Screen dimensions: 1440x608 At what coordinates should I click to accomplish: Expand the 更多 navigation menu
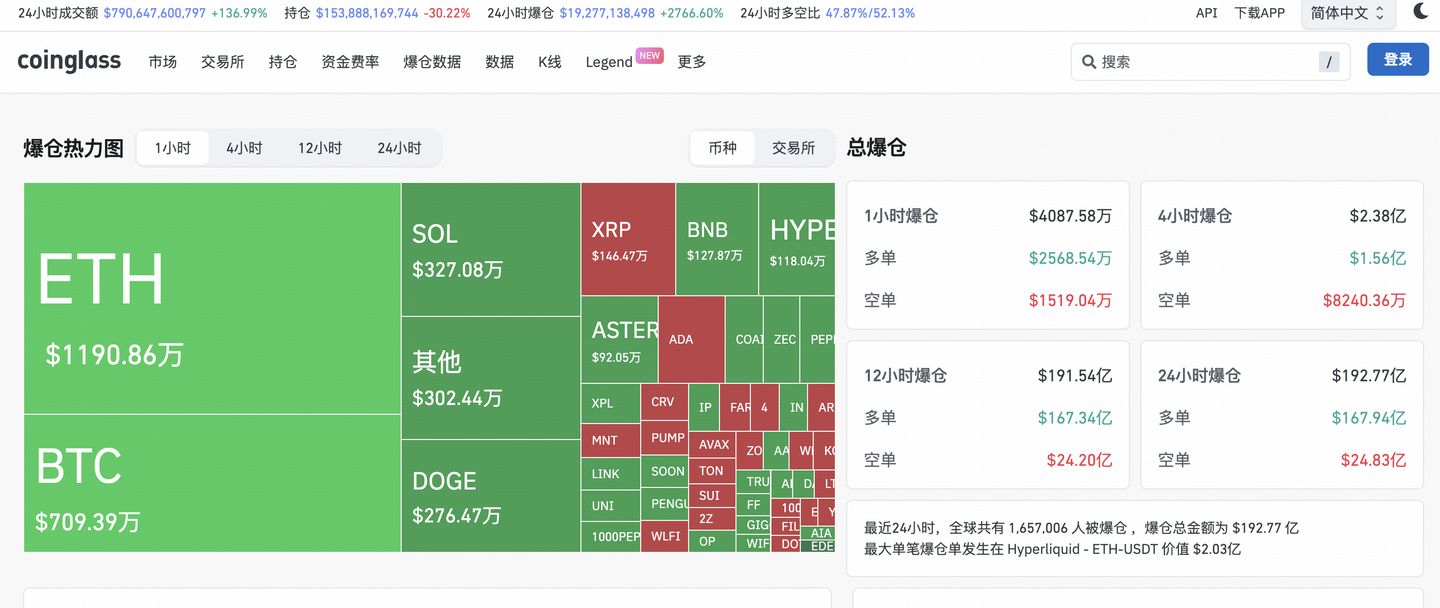coord(692,62)
